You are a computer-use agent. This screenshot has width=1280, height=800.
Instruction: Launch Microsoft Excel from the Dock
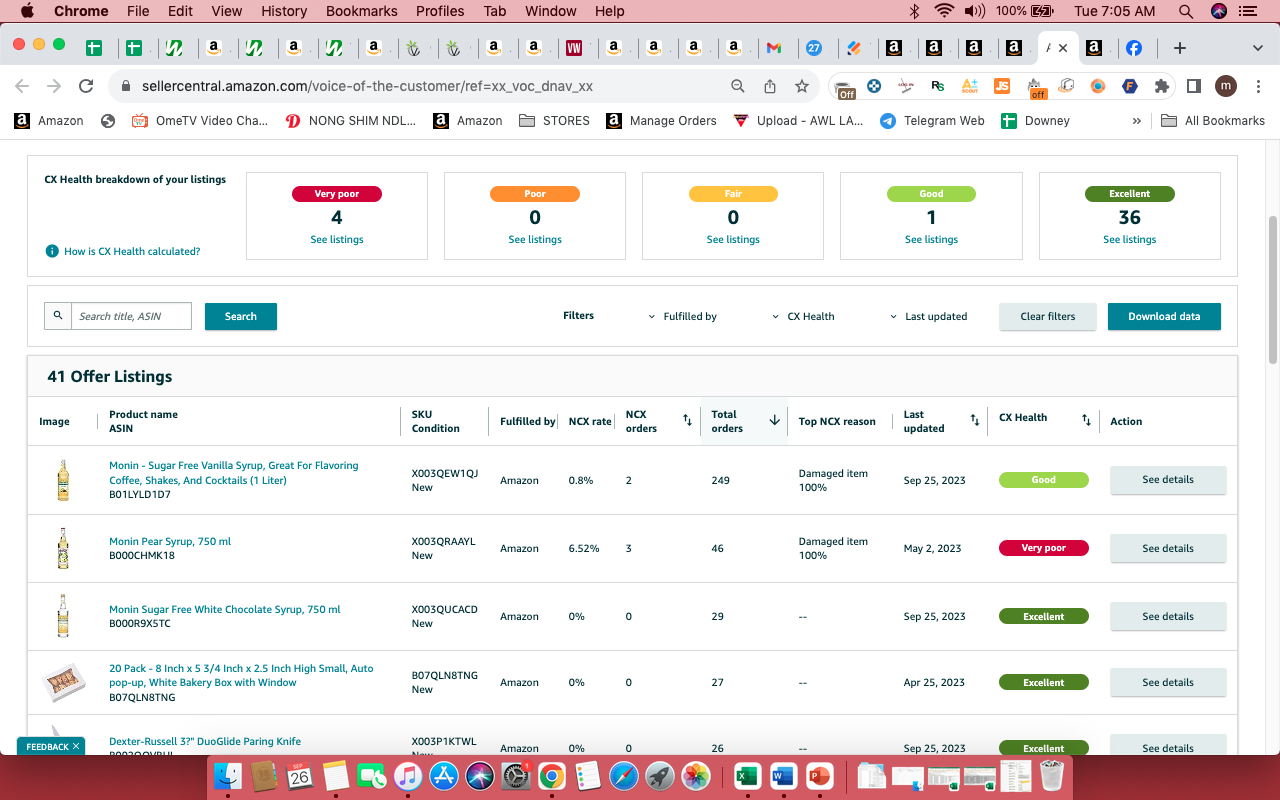(747, 775)
